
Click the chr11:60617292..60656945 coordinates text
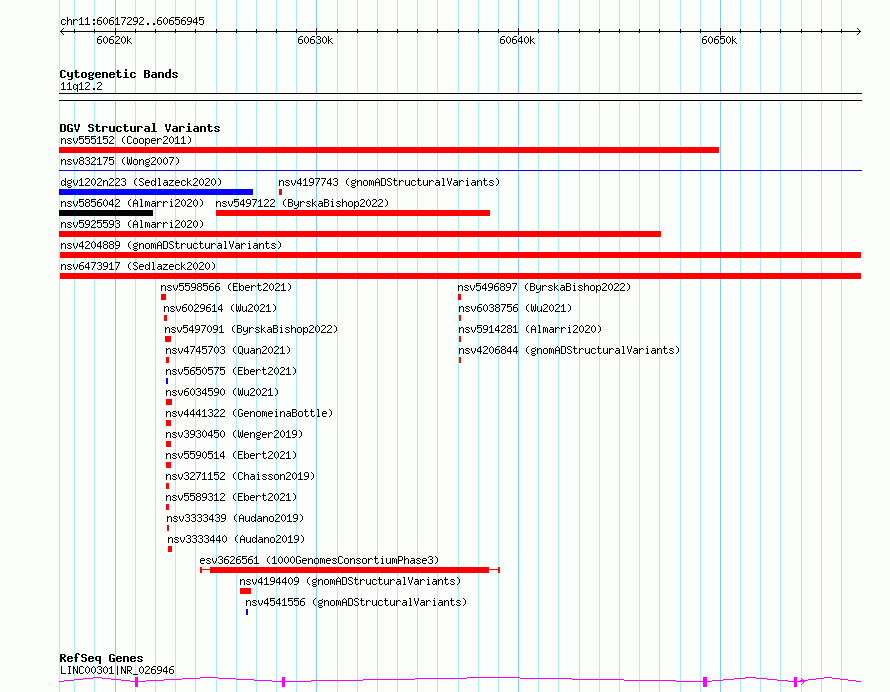point(132,22)
